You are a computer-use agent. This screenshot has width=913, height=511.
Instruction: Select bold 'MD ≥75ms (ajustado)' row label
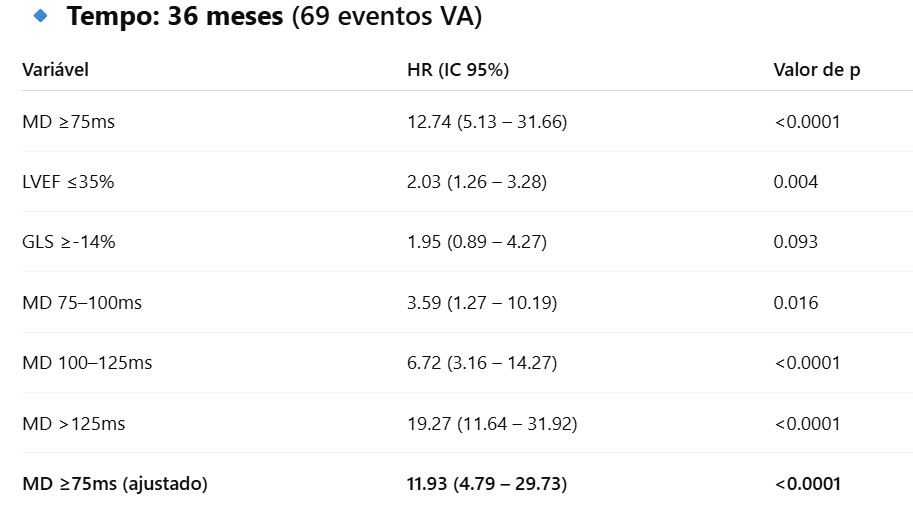click(x=115, y=484)
